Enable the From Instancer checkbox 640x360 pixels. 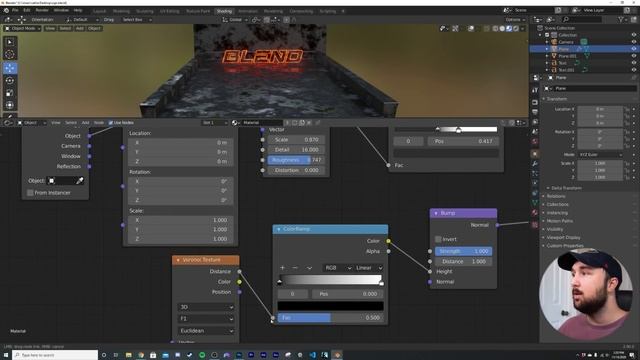pyautogui.click(x=30, y=193)
